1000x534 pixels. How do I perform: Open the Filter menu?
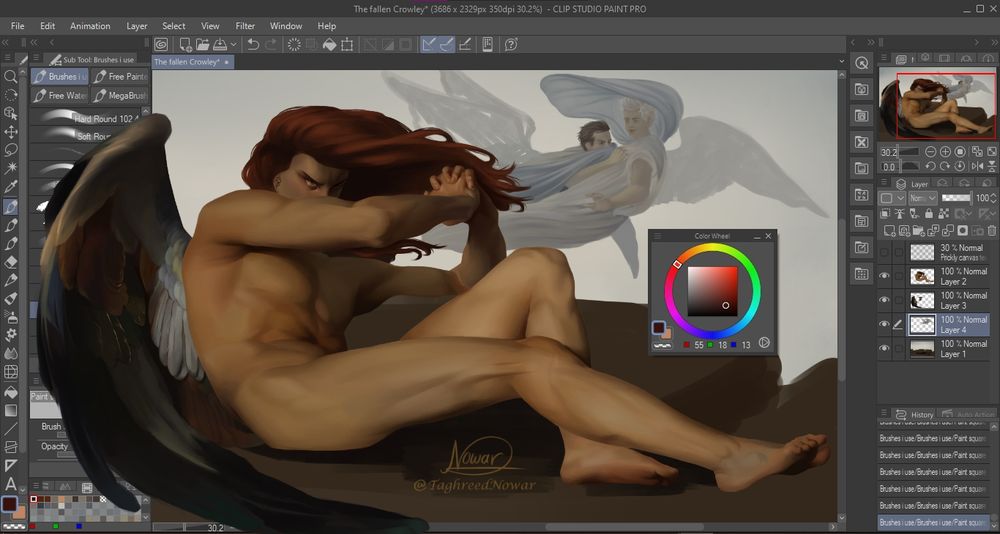pos(245,25)
